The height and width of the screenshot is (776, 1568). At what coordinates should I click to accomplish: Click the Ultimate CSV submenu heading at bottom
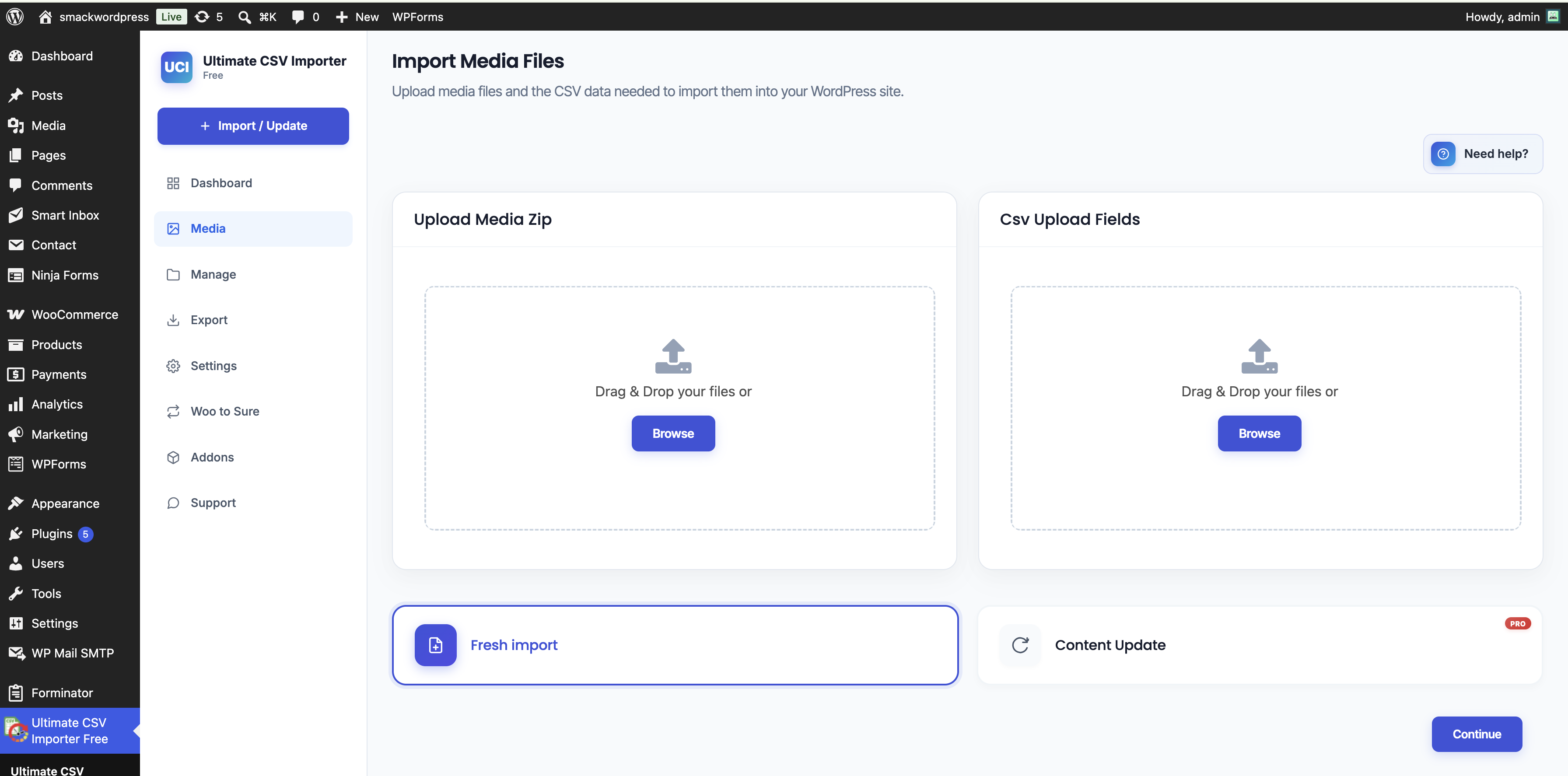[x=47, y=770]
